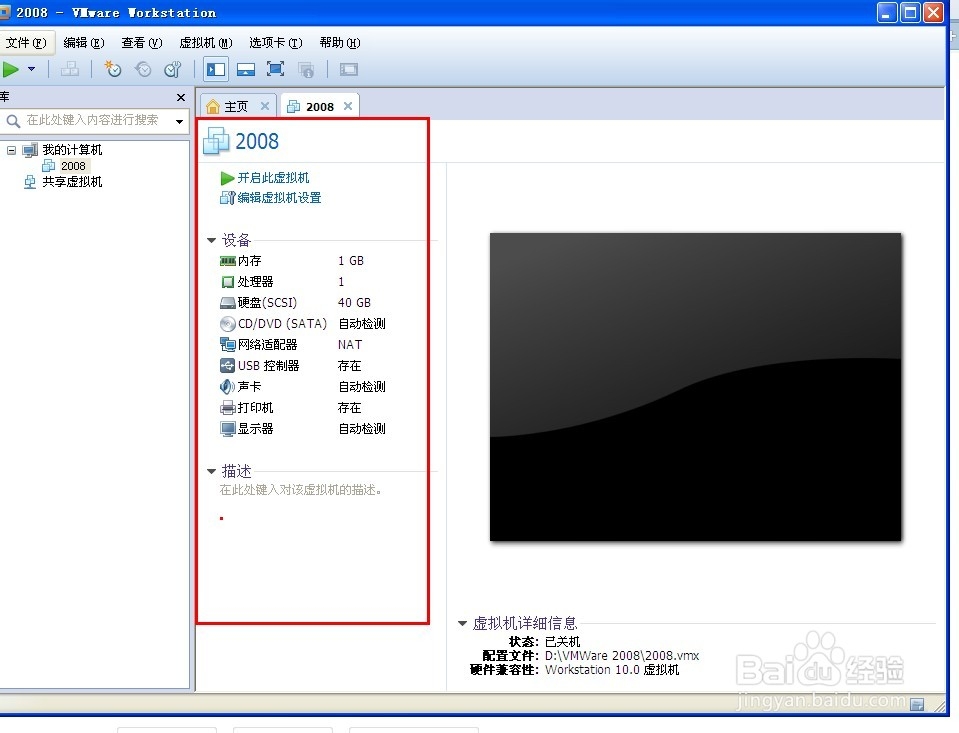Click the USB 控制器 icon

pyautogui.click(x=228, y=366)
